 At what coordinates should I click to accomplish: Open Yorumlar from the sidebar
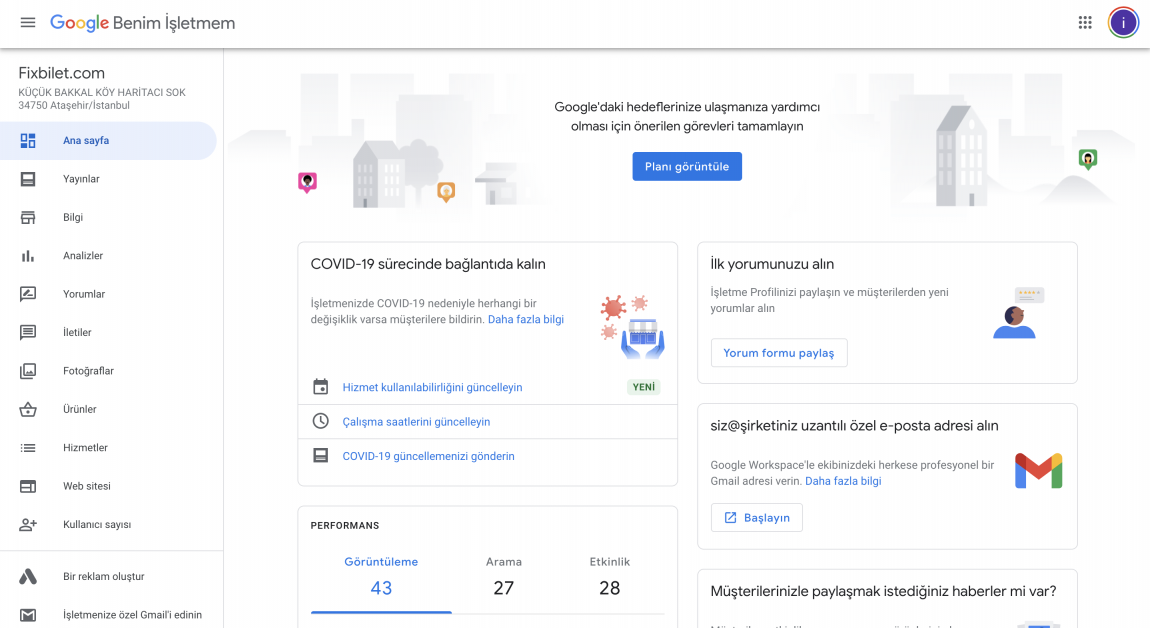[x=84, y=294]
